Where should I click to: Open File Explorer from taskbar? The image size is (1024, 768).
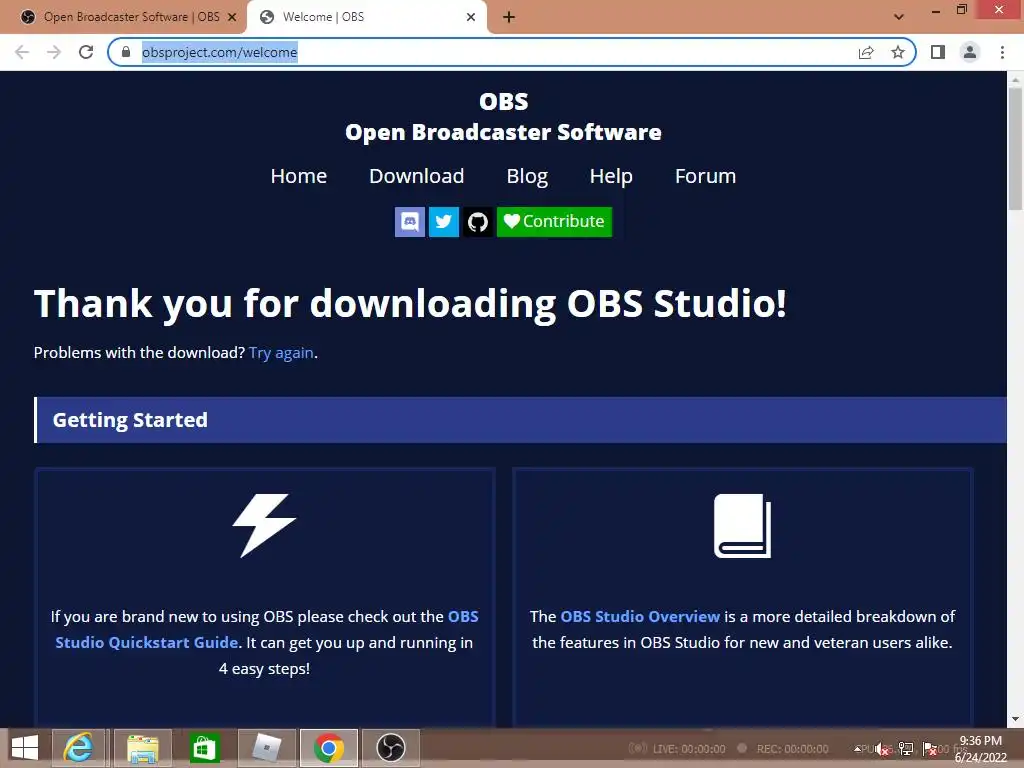click(142, 748)
